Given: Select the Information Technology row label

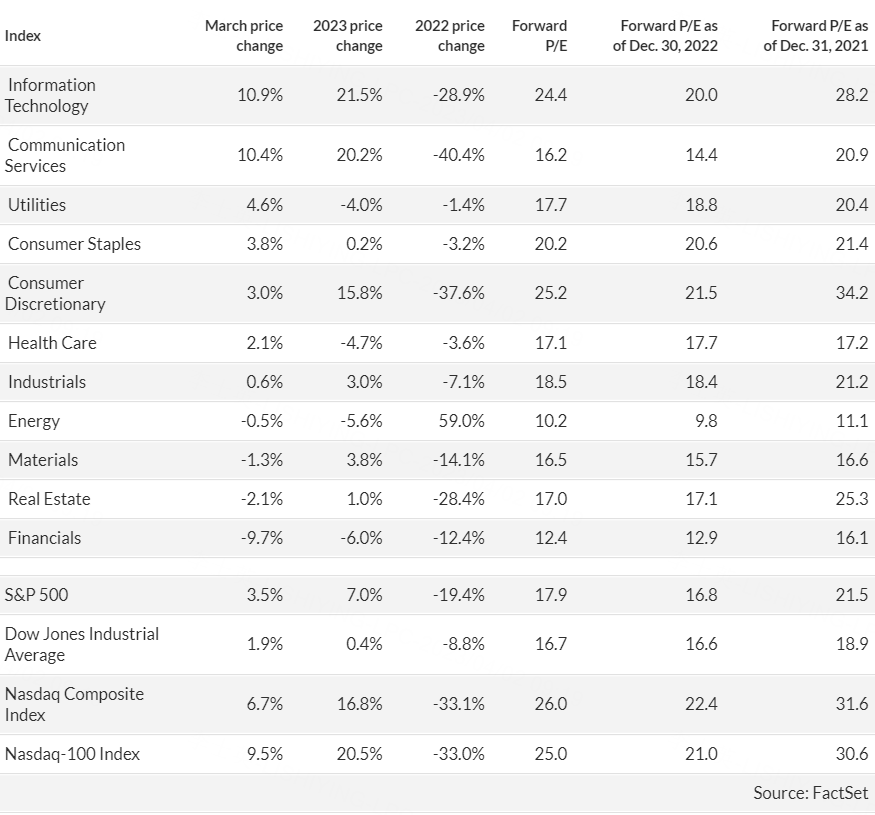Looking at the screenshot, I should pyautogui.click(x=50, y=95).
